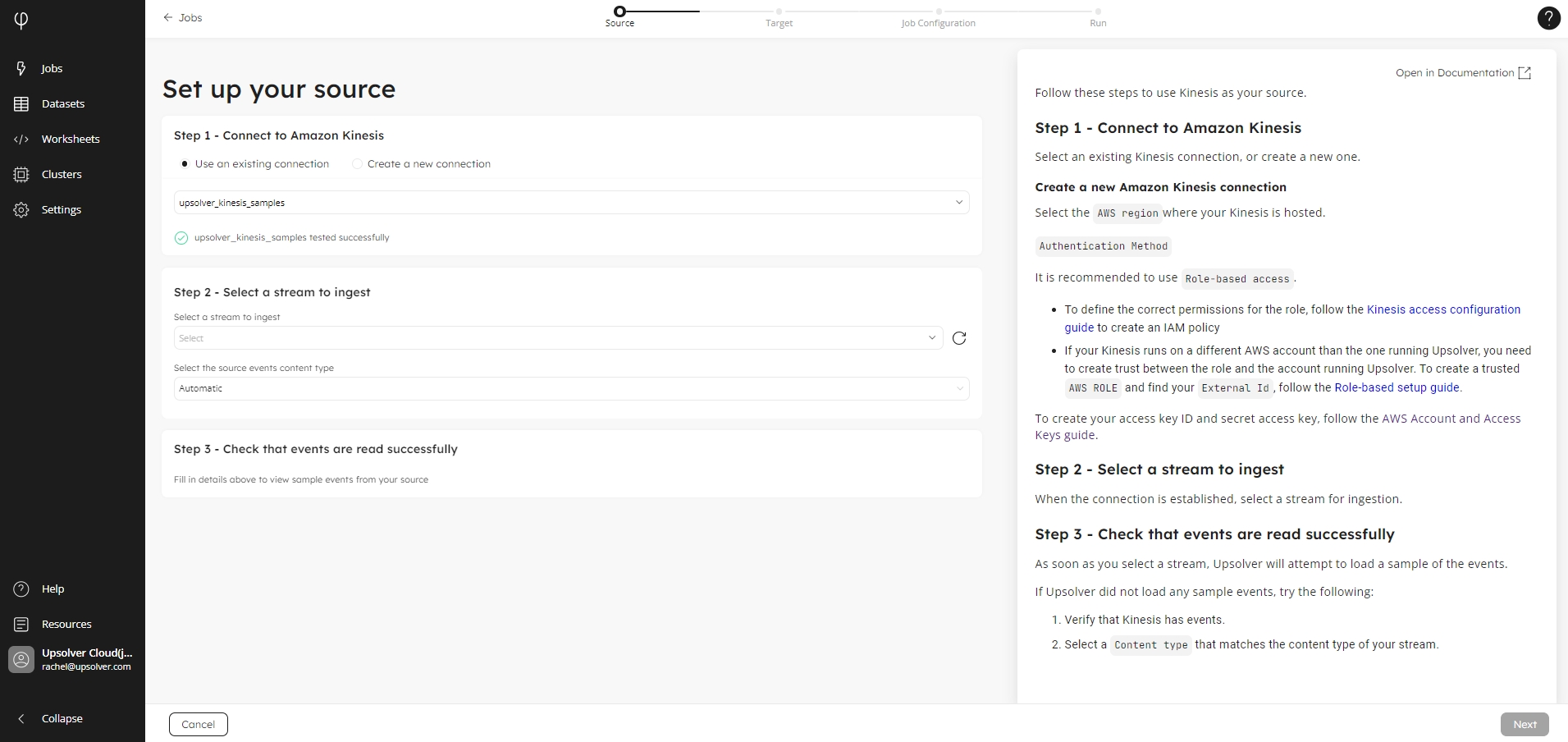Refresh the stream list
This screenshot has height=742, width=1568.
click(958, 338)
